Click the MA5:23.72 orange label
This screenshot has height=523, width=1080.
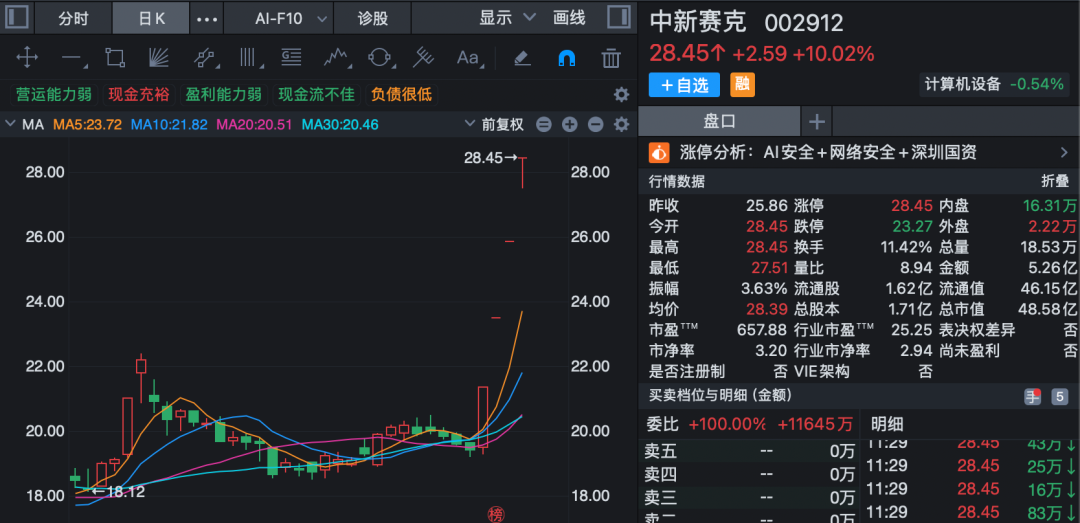87,125
